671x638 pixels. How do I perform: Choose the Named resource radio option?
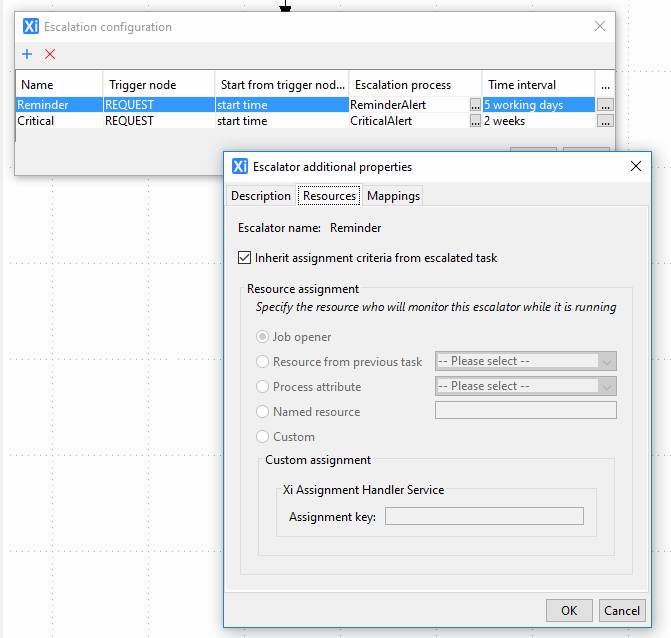pyautogui.click(x=263, y=412)
